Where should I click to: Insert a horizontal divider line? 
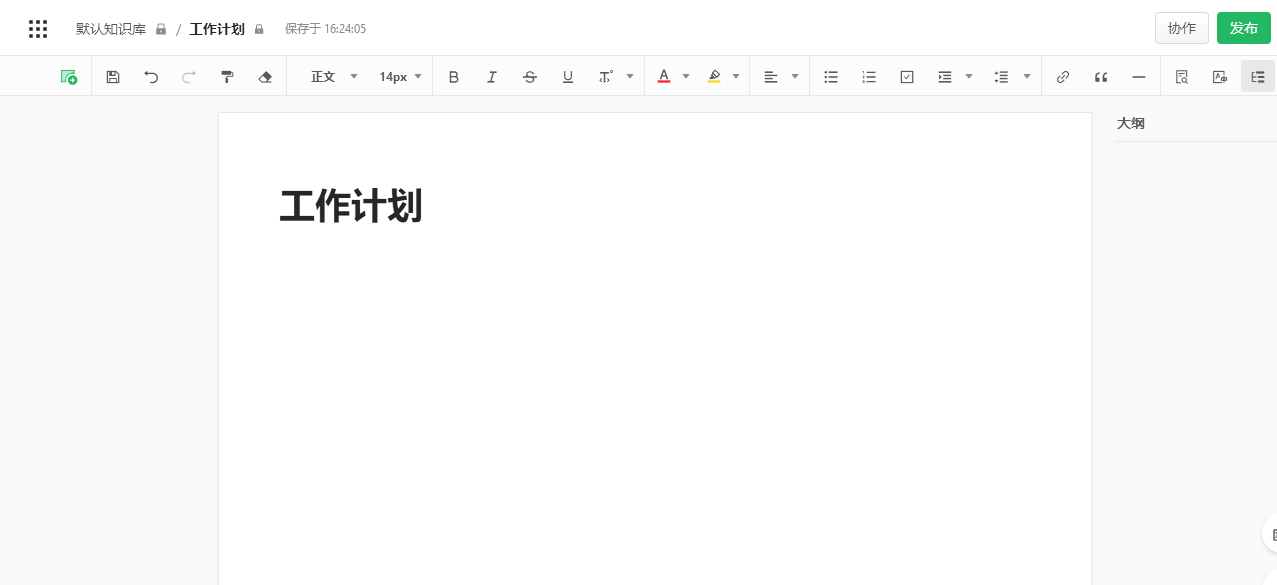coord(1139,76)
